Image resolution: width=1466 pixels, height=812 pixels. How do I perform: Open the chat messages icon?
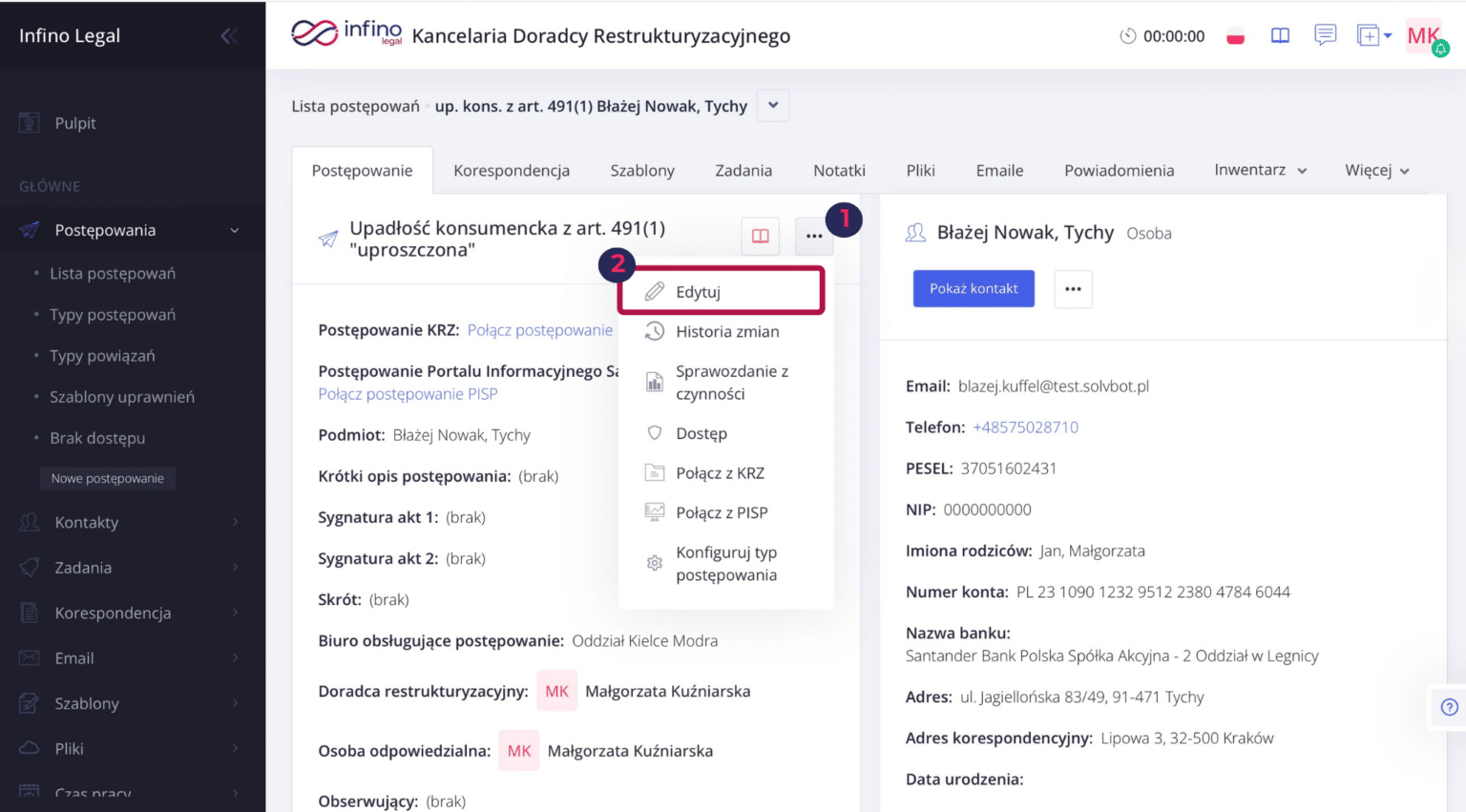1325,35
